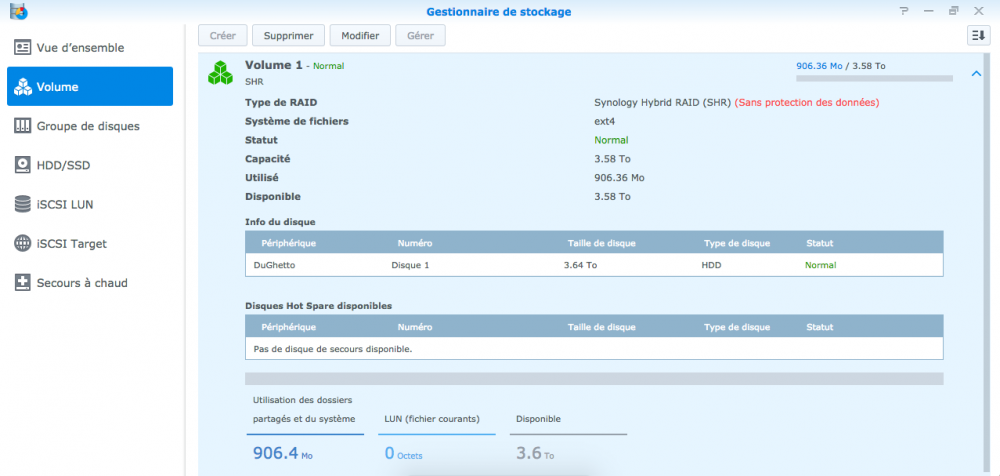Open the help question mark button
The height and width of the screenshot is (476, 1000).
[x=905, y=11]
